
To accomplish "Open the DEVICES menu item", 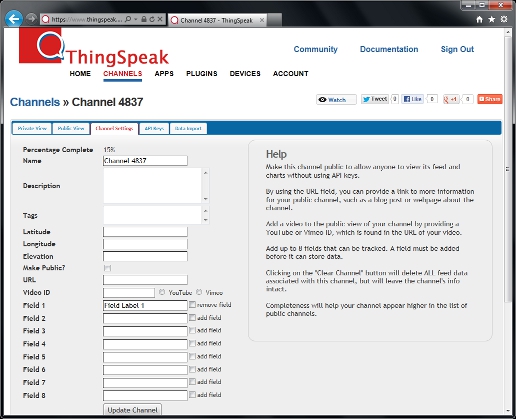I will (x=245, y=74).
